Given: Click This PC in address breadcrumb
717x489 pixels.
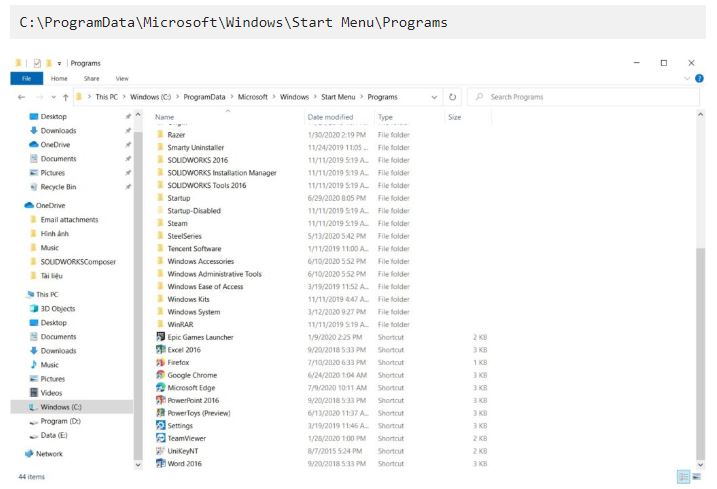Looking at the screenshot, I should click(107, 97).
